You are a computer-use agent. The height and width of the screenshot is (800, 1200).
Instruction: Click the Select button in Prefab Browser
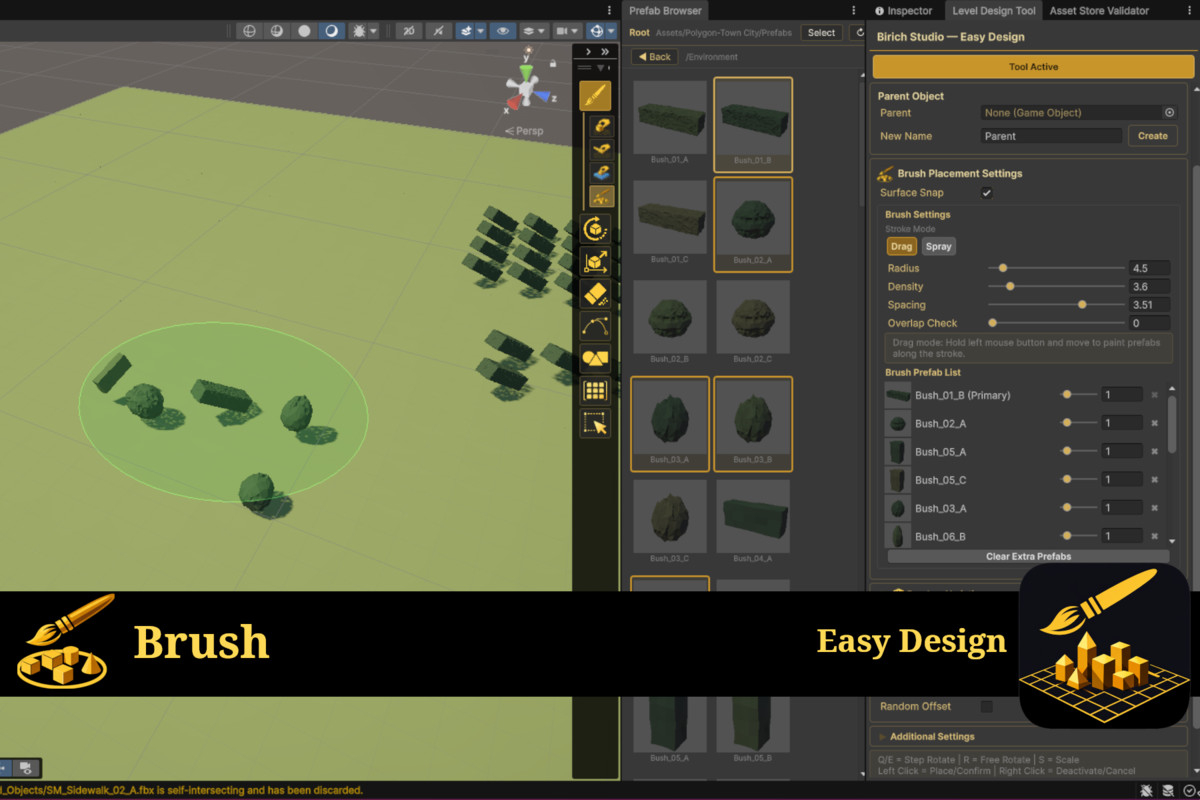point(821,33)
